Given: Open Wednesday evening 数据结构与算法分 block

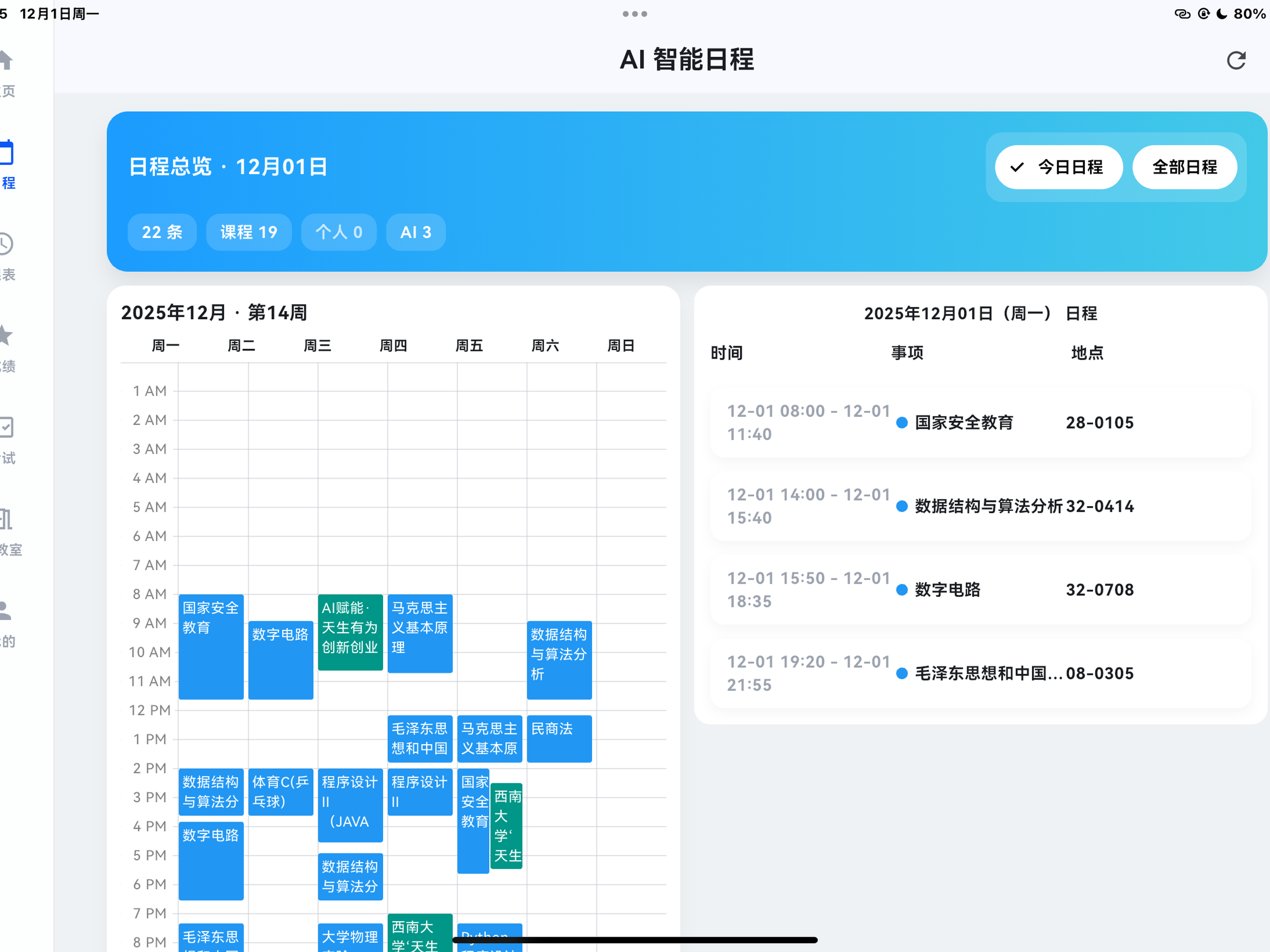Looking at the screenshot, I should tap(350, 876).
